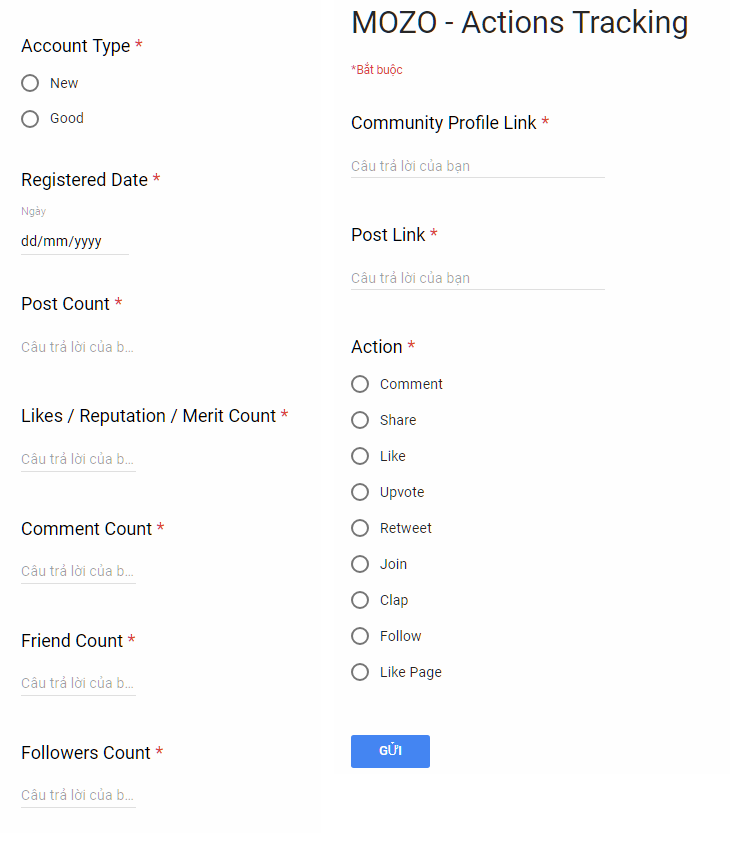Focus the Post Link answer field
The height and width of the screenshot is (860, 730).
(477, 278)
